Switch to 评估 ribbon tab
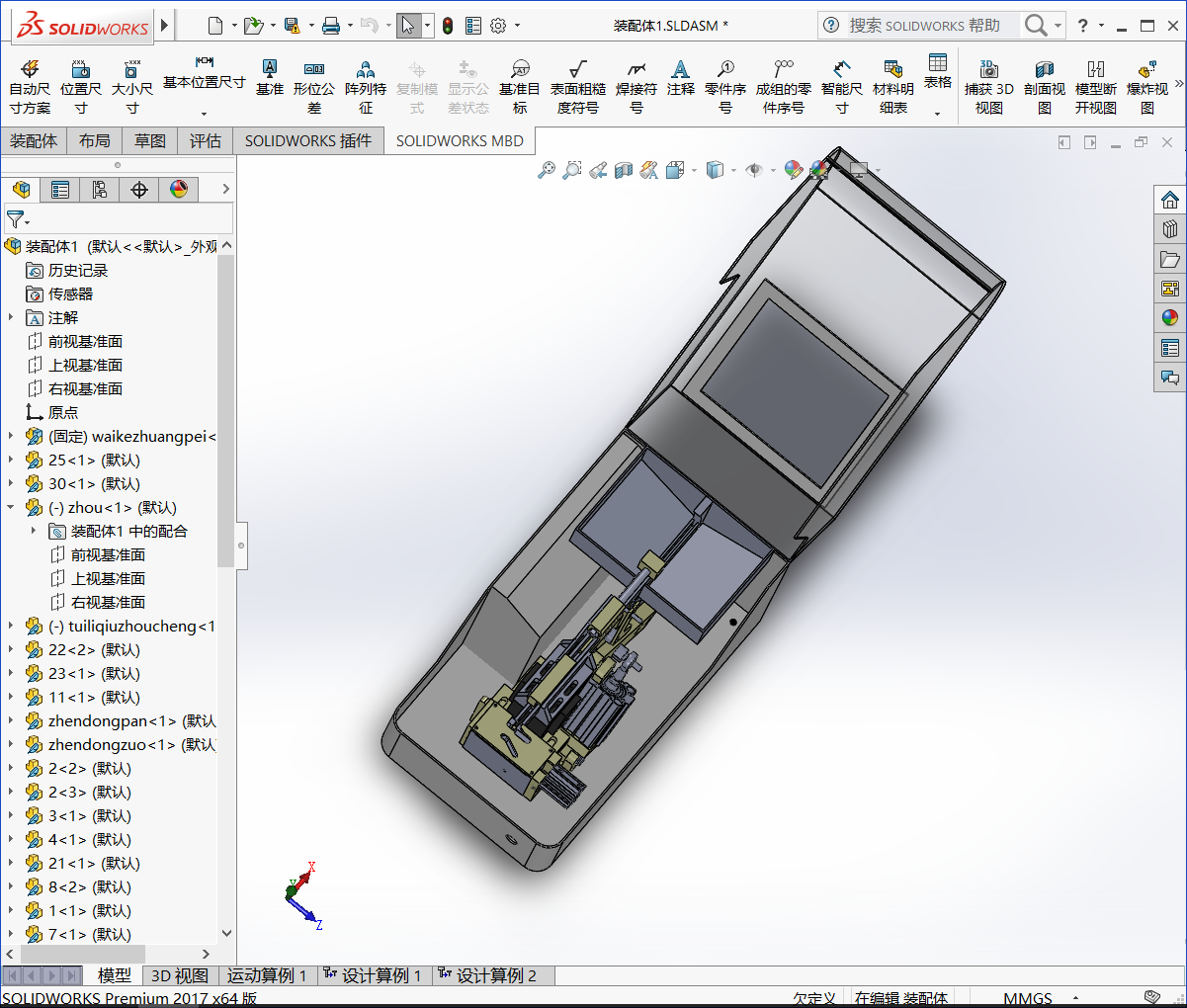 pos(206,141)
